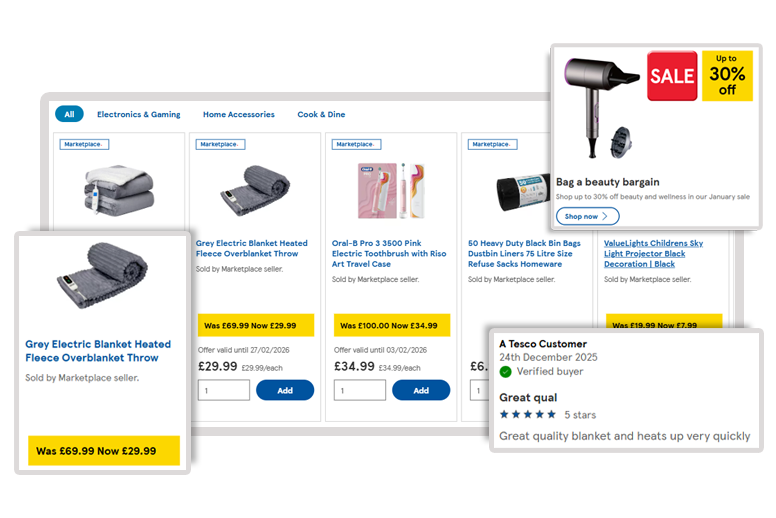This screenshot has height=518, width=776.
Task: Select the All category filter
Action: click(69, 114)
